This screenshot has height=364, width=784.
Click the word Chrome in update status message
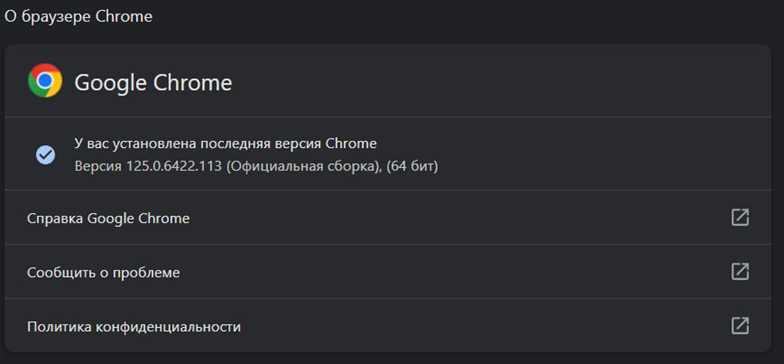tap(351, 144)
